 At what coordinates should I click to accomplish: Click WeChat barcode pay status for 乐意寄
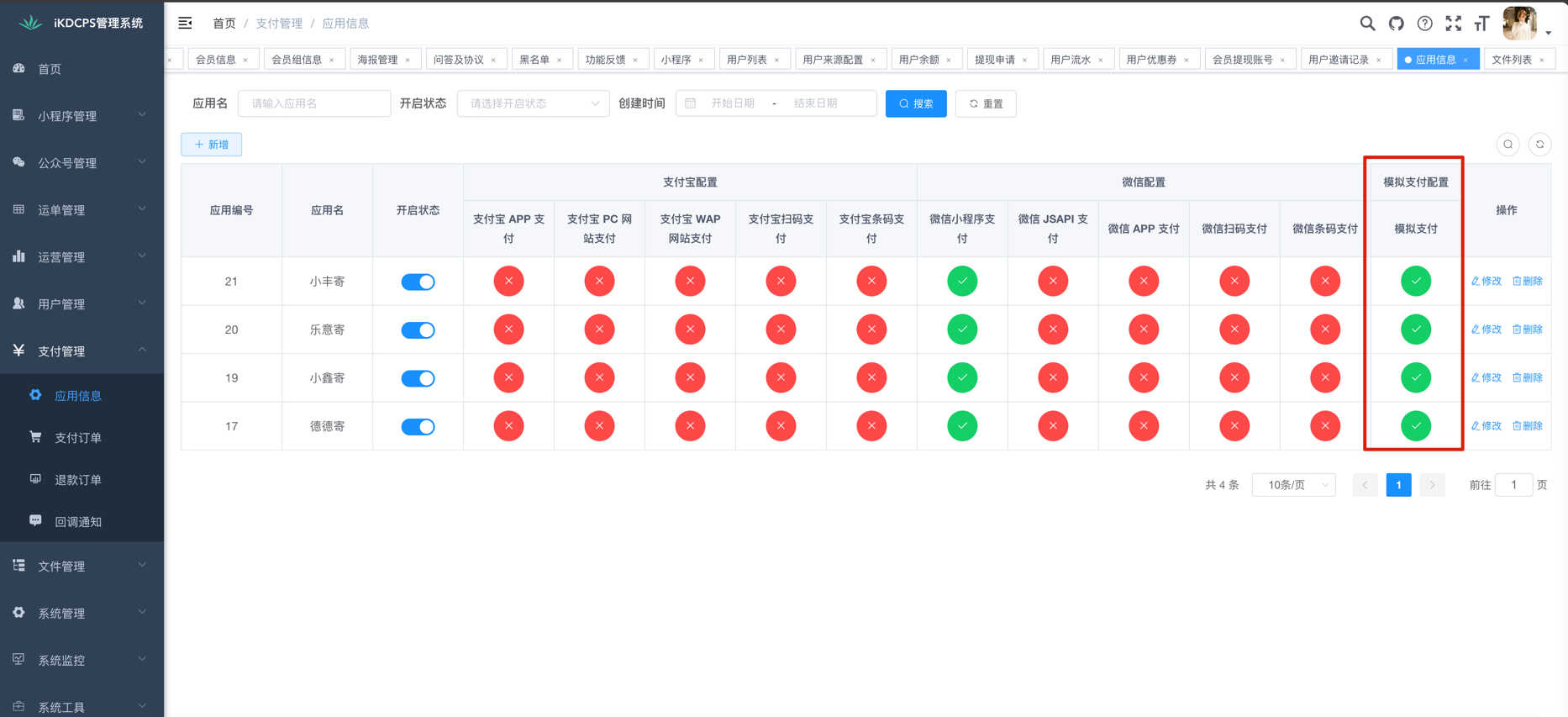[1325, 330]
